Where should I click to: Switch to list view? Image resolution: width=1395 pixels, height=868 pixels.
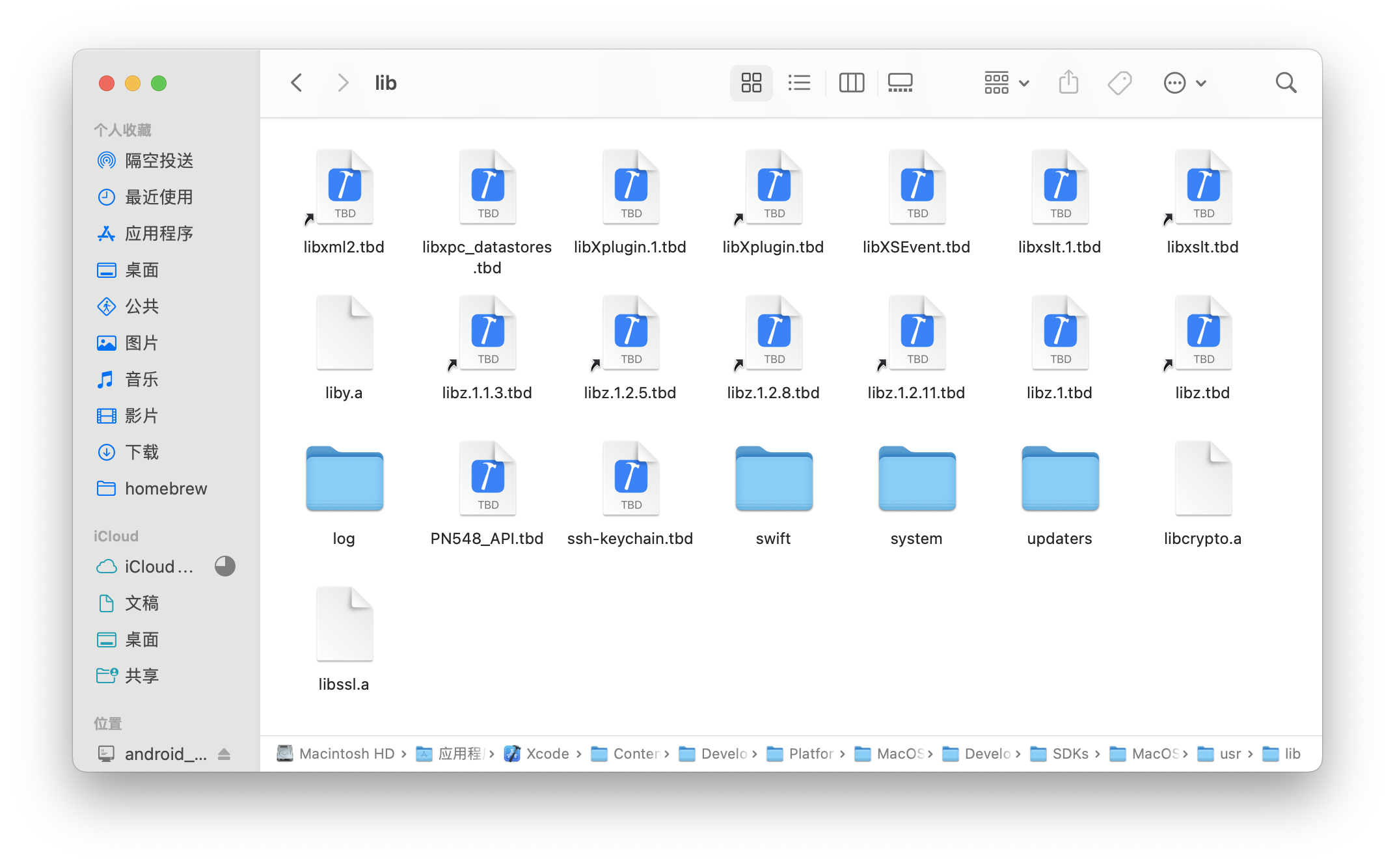pos(799,83)
